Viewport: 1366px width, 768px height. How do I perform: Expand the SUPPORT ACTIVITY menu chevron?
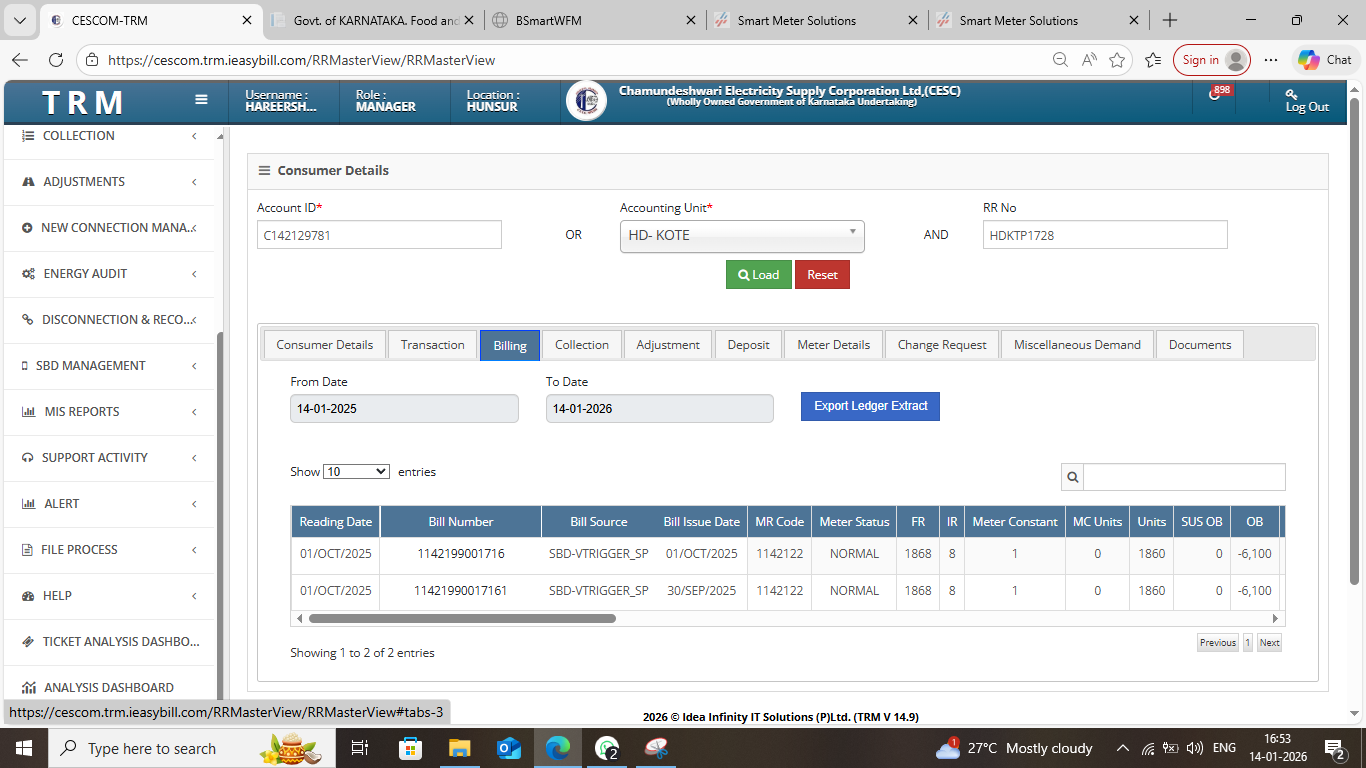[194, 458]
